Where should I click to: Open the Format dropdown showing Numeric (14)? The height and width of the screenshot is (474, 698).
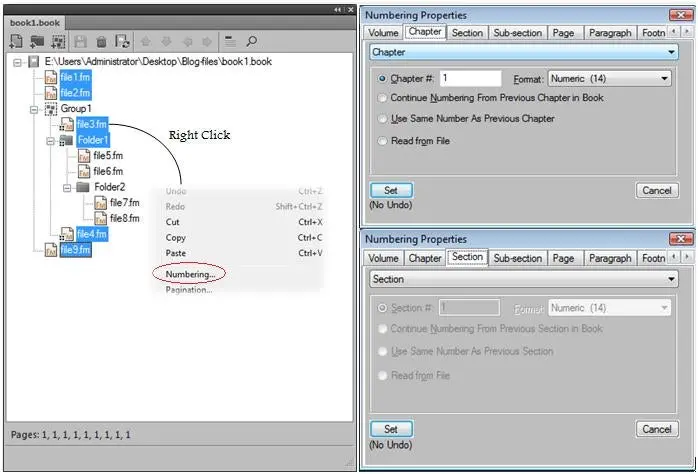[609, 78]
